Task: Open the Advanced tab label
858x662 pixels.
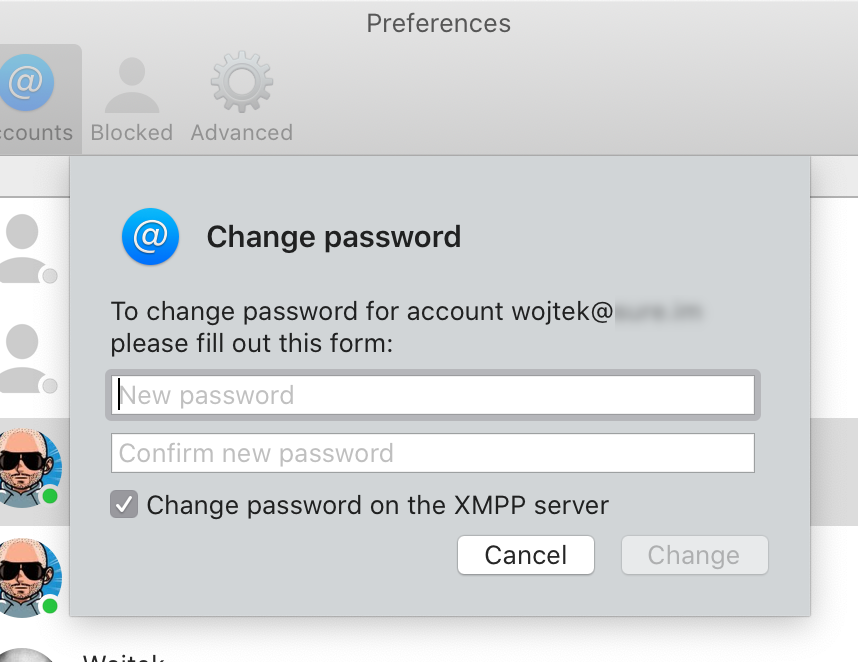Action: pos(242,133)
